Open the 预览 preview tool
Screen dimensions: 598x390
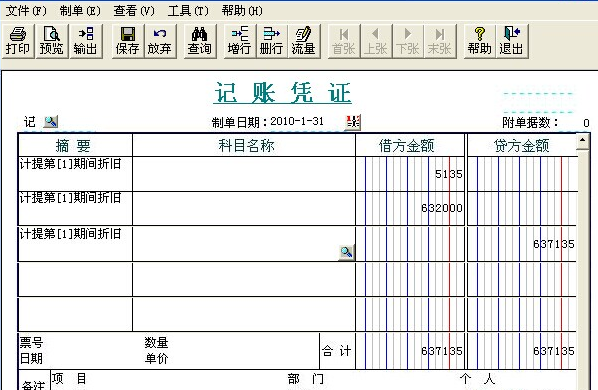point(51,41)
